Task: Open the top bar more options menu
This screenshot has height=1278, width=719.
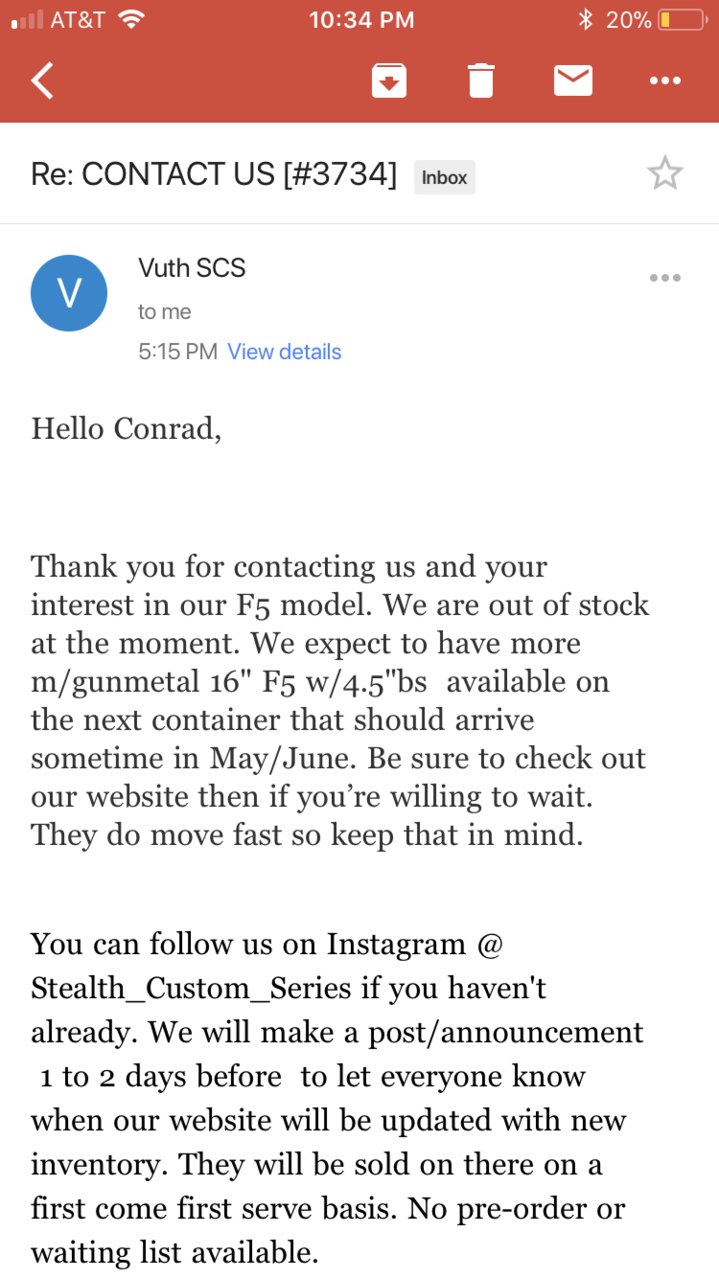Action: (665, 80)
